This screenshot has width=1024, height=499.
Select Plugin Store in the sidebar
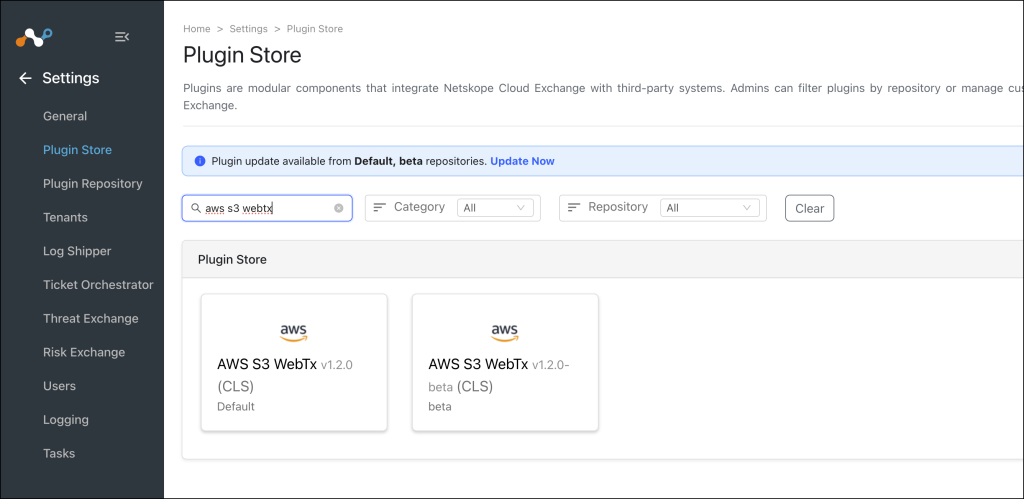point(77,150)
